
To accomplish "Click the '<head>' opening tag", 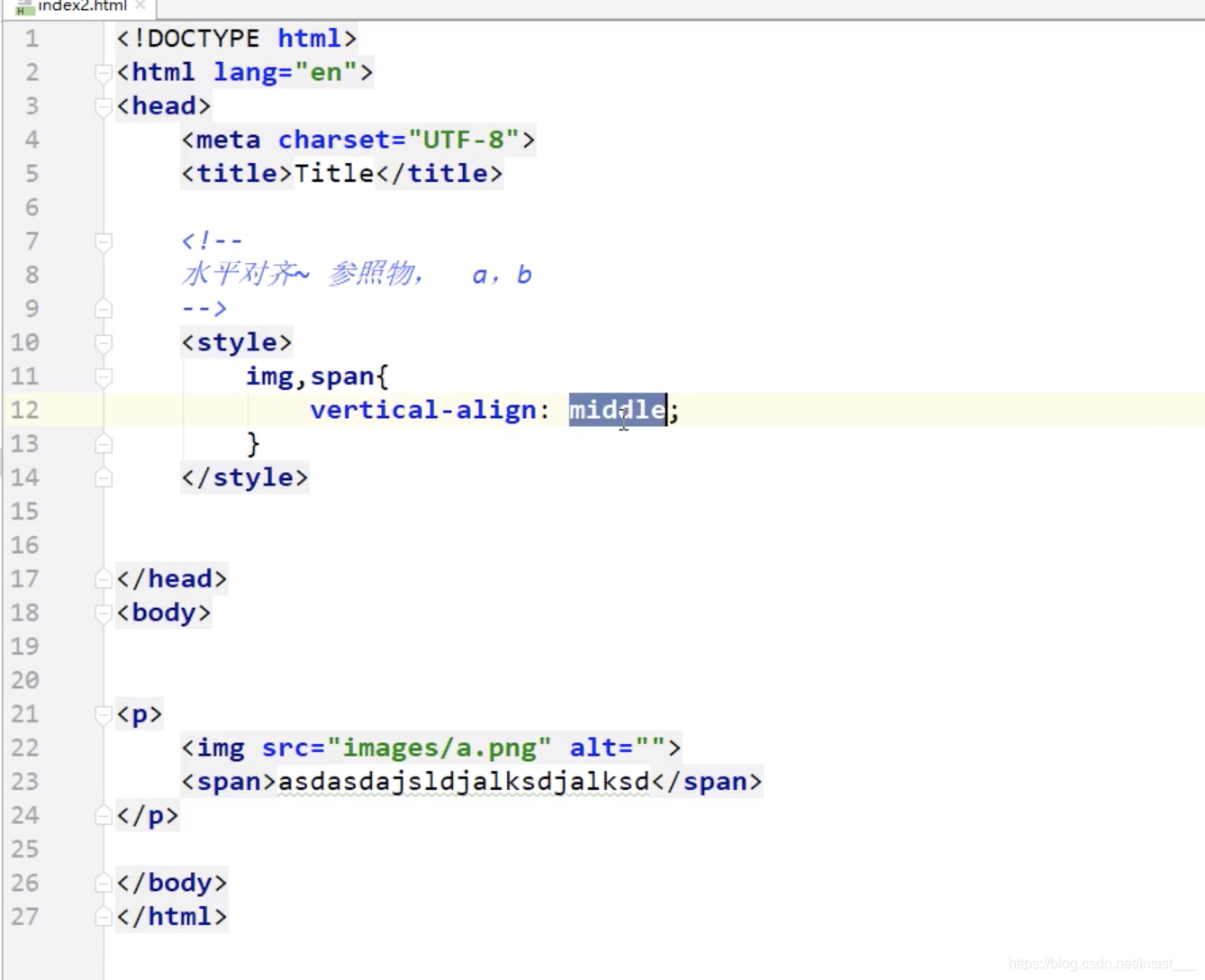I will (x=164, y=106).
